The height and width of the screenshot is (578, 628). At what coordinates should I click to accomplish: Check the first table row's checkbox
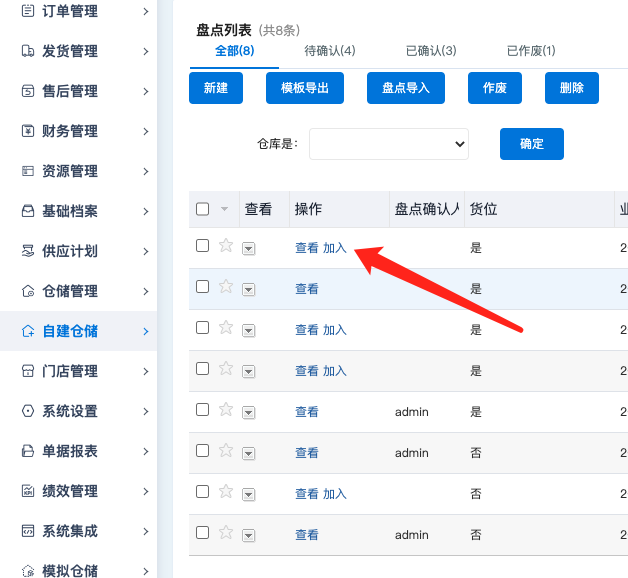[x=202, y=246]
